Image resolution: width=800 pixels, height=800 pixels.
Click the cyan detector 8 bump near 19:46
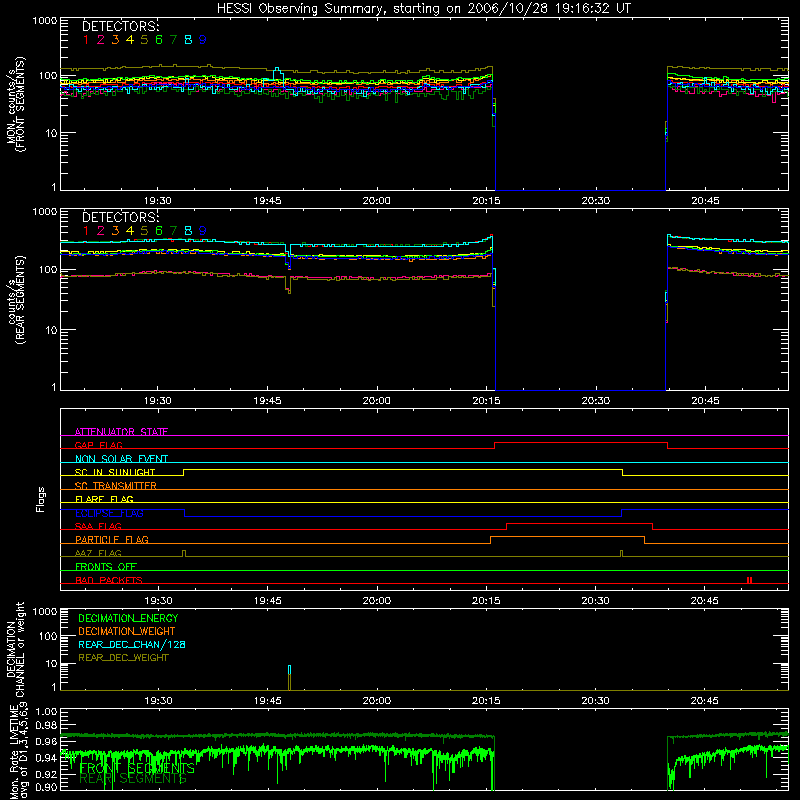[278, 73]
